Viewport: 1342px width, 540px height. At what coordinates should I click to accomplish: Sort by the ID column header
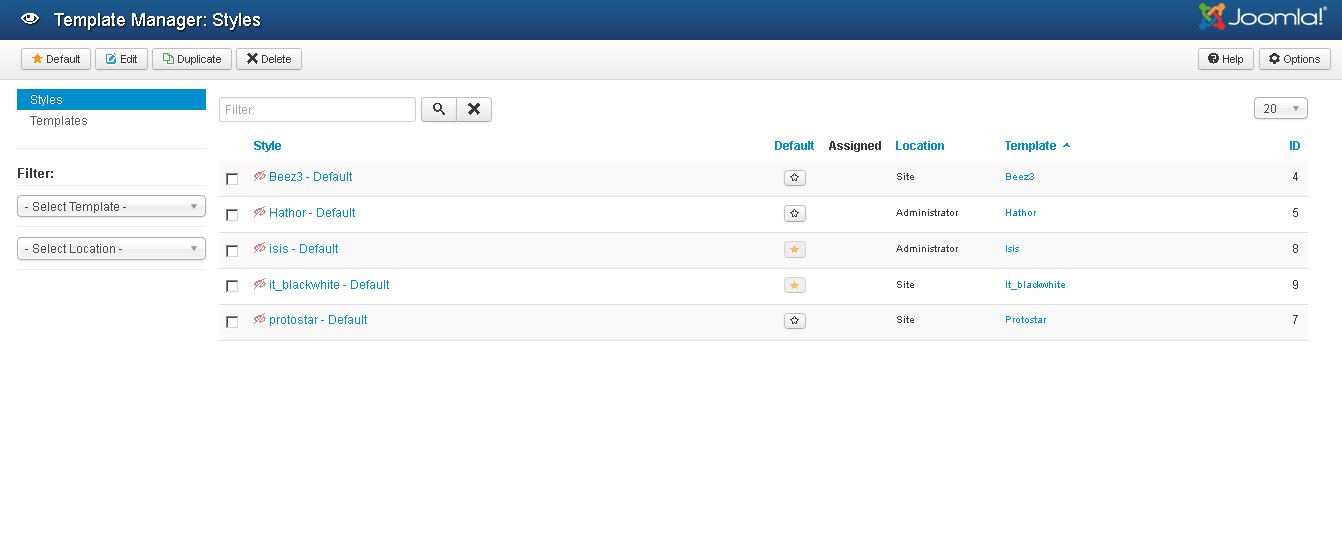pos(1294,146)
